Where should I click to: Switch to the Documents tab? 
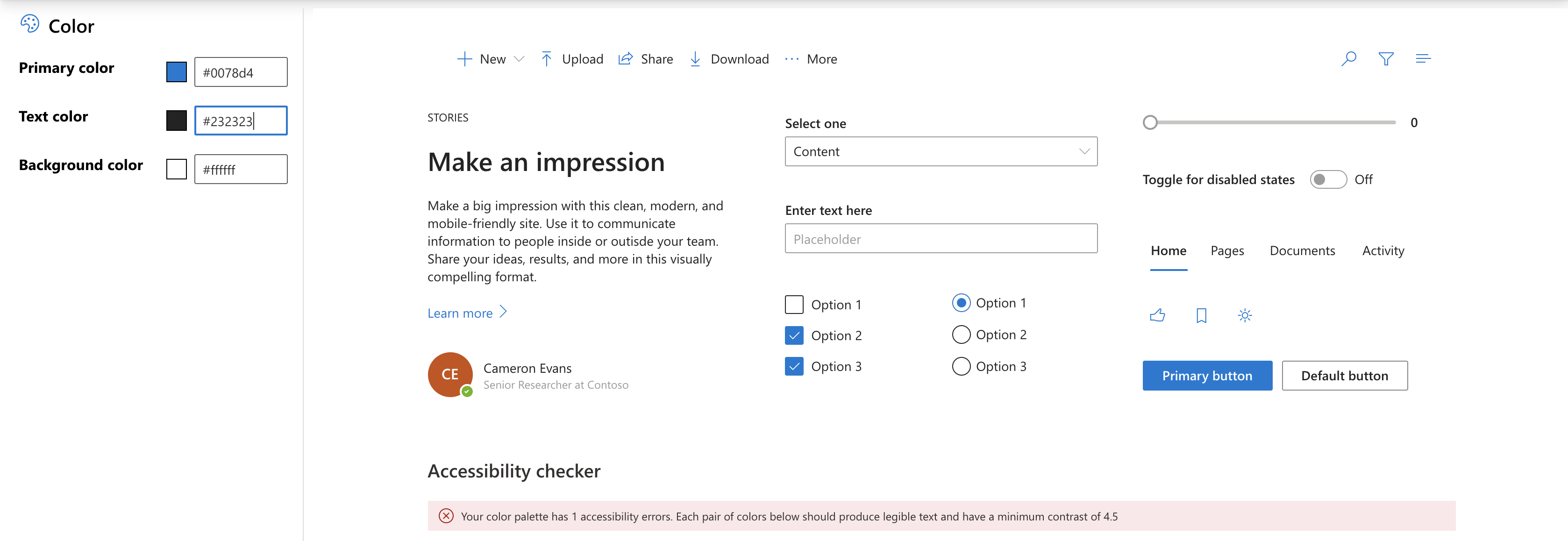click(x=1302, y=251)
